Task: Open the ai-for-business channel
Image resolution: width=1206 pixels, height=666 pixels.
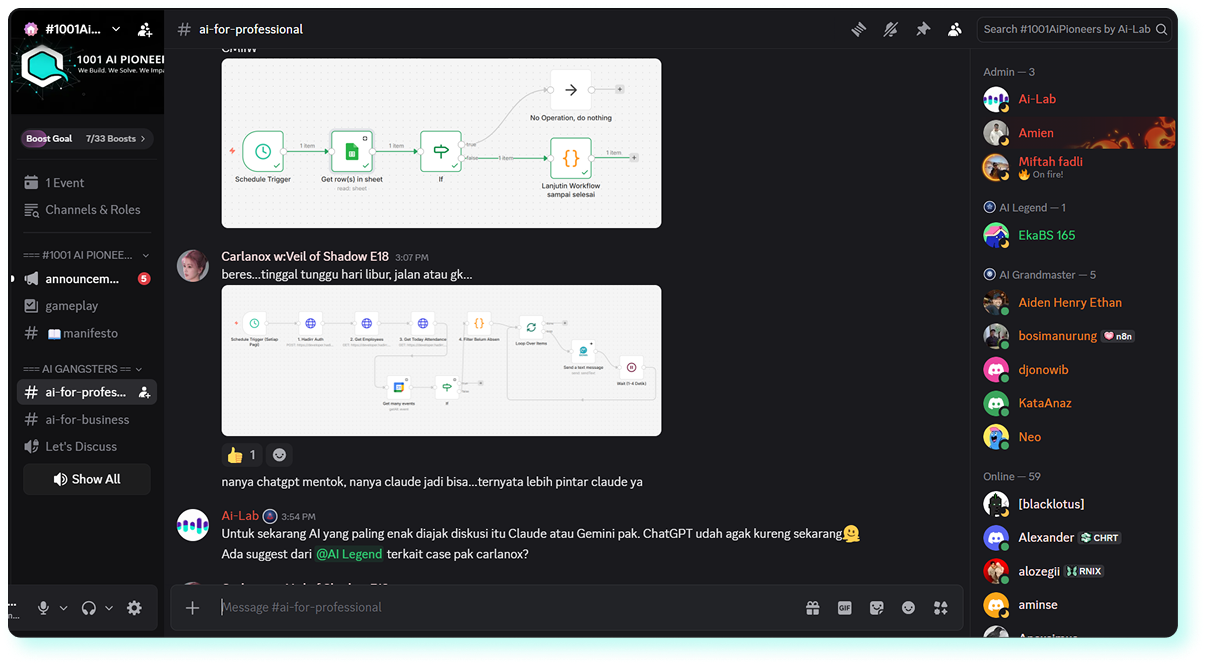Action: (x=87, y=420)
